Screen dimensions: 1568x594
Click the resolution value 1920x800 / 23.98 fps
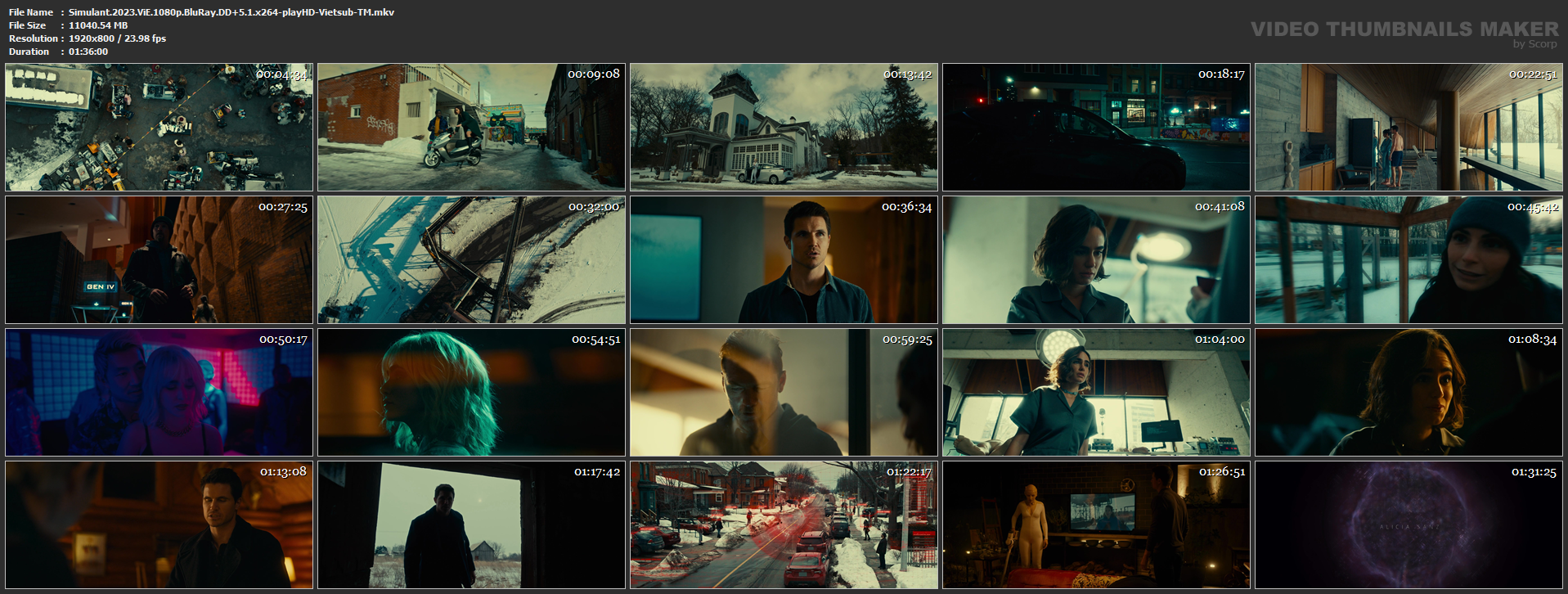117,38
